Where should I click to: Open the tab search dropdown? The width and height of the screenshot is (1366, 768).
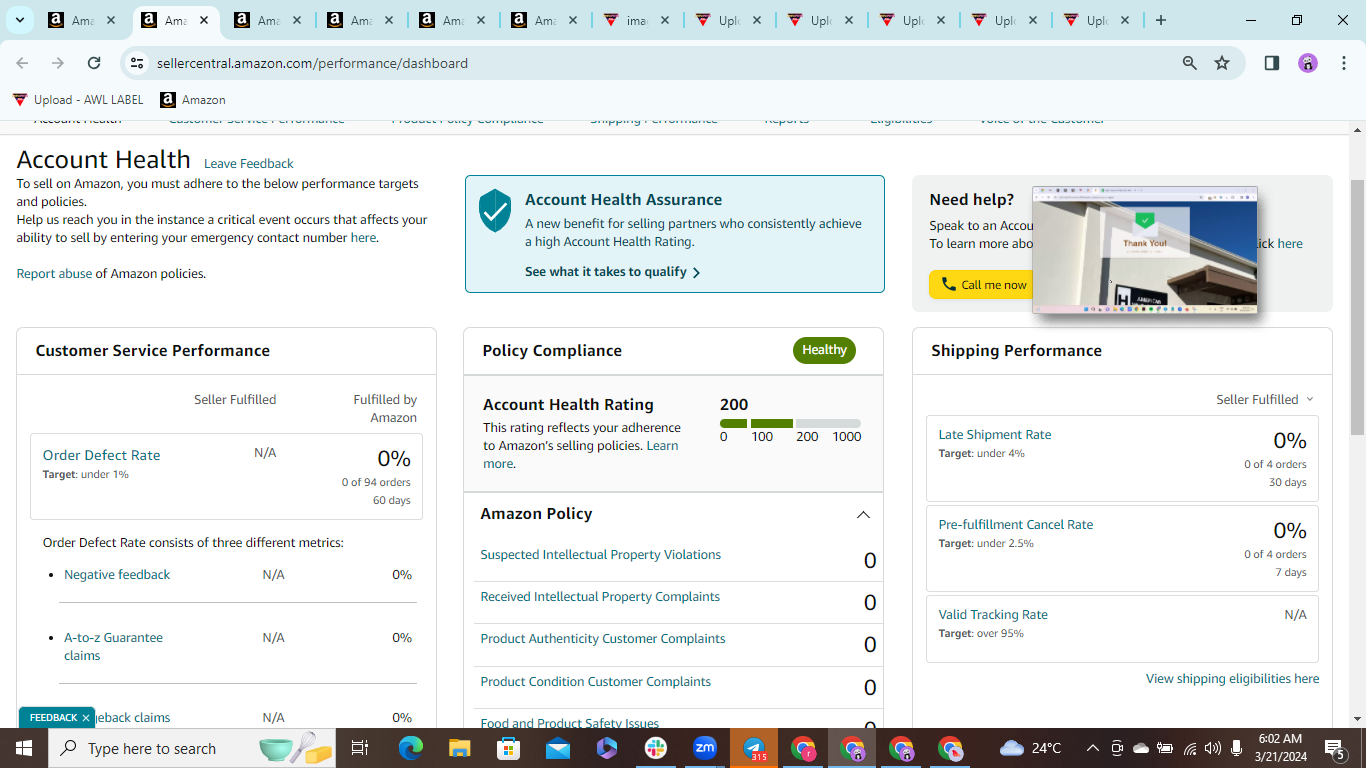(x=19, y=20)
